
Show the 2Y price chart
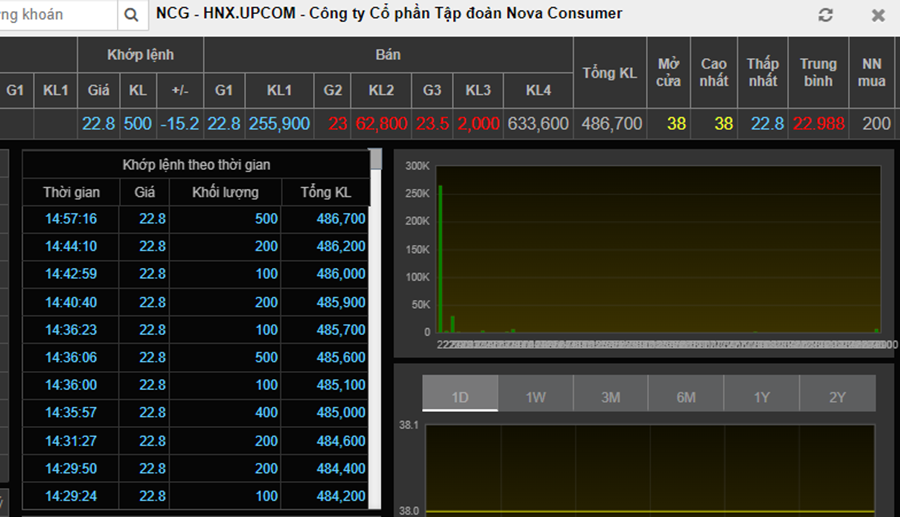coord(837,397)
